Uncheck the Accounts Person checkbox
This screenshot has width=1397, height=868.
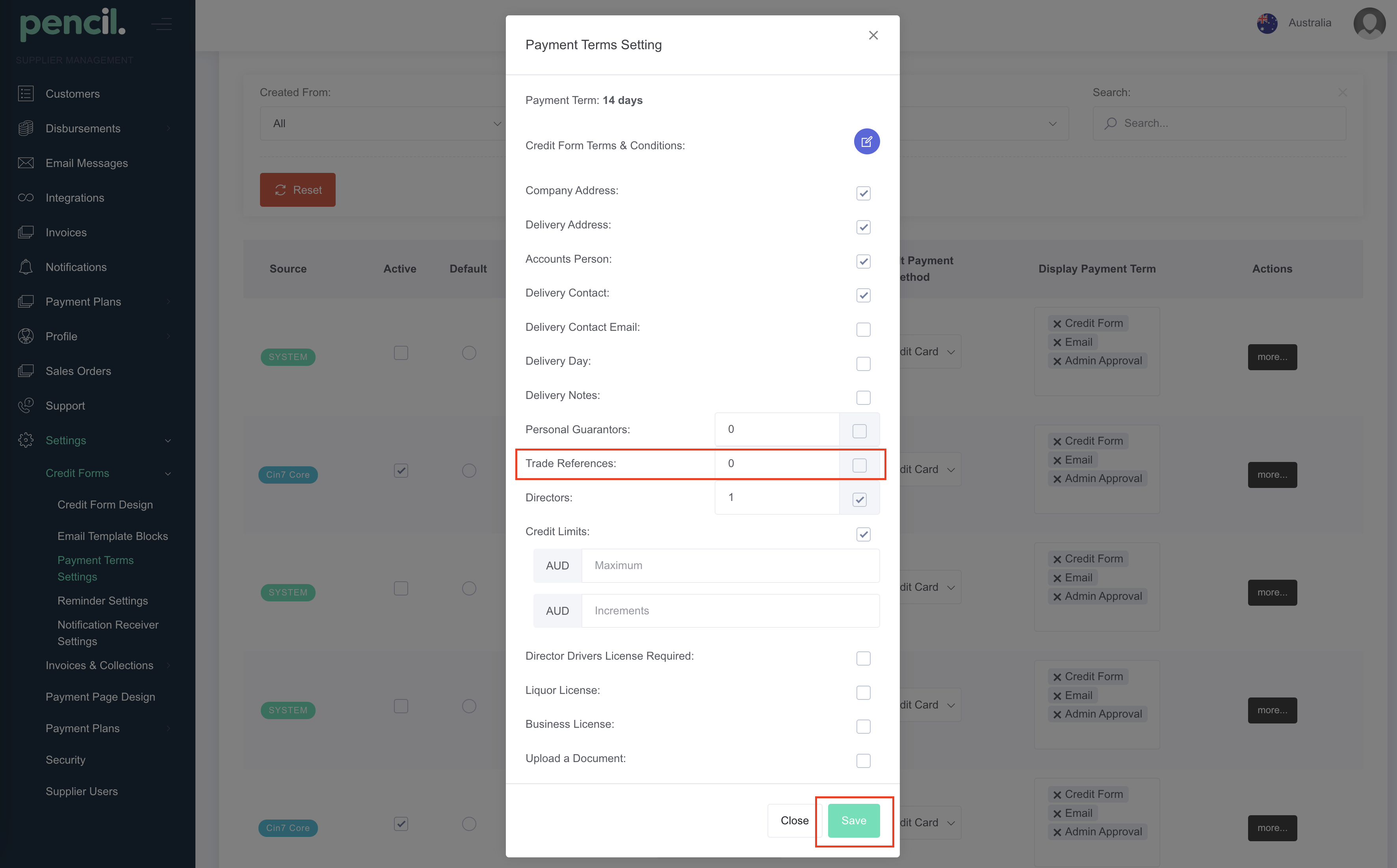coord(863,262)
